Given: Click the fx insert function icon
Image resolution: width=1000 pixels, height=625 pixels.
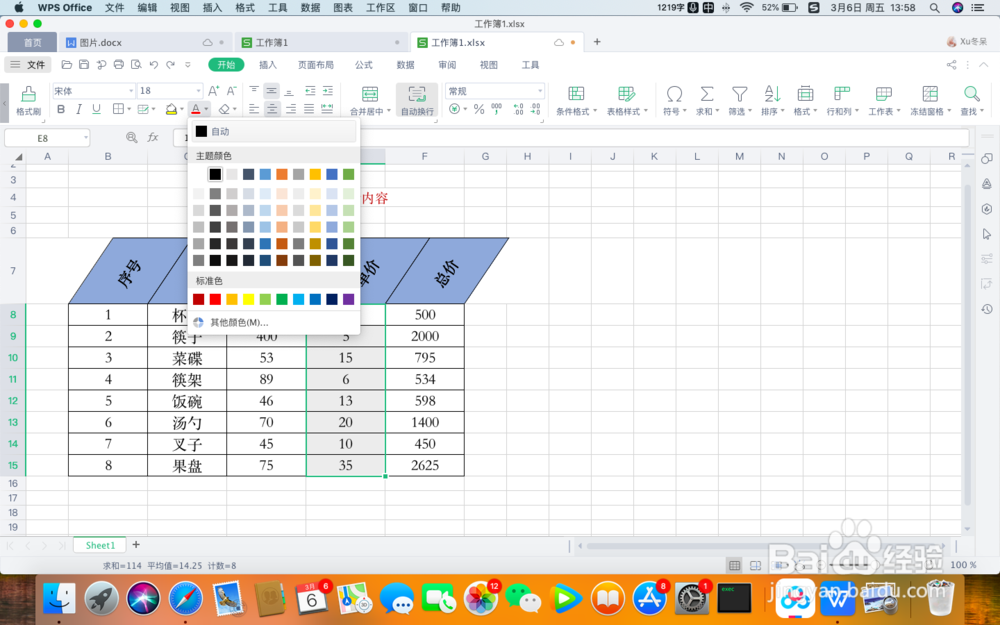Looking at the screenshot, I should tap(153, 137).
